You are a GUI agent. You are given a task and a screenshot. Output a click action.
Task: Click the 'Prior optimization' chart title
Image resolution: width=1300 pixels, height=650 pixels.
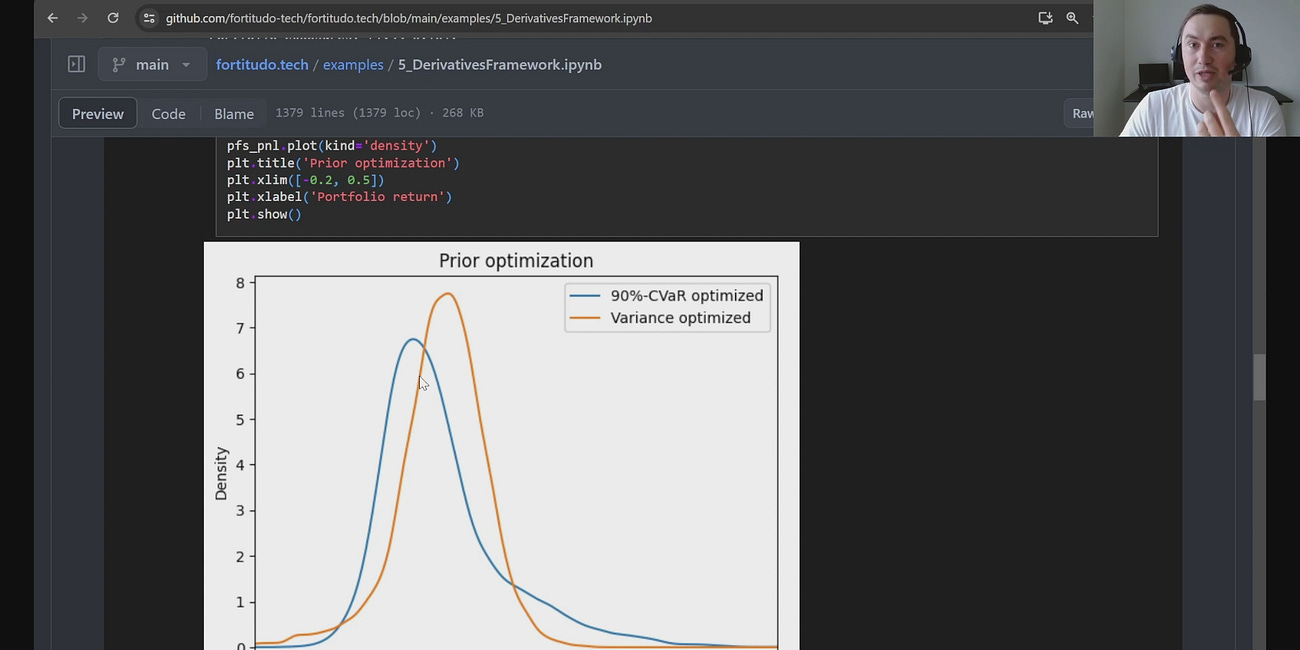[516, 261]
